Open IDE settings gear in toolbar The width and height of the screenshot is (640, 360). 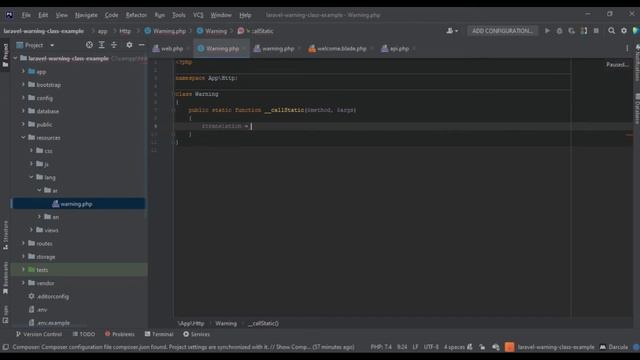point(624,31)
